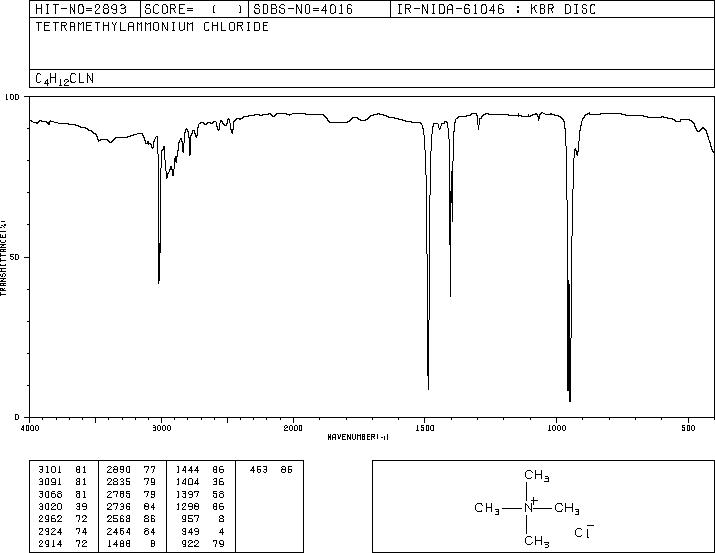This screenshot has width=715, height=553.
Task: Select the 949 peak table entry
Action: pos(202,532)
